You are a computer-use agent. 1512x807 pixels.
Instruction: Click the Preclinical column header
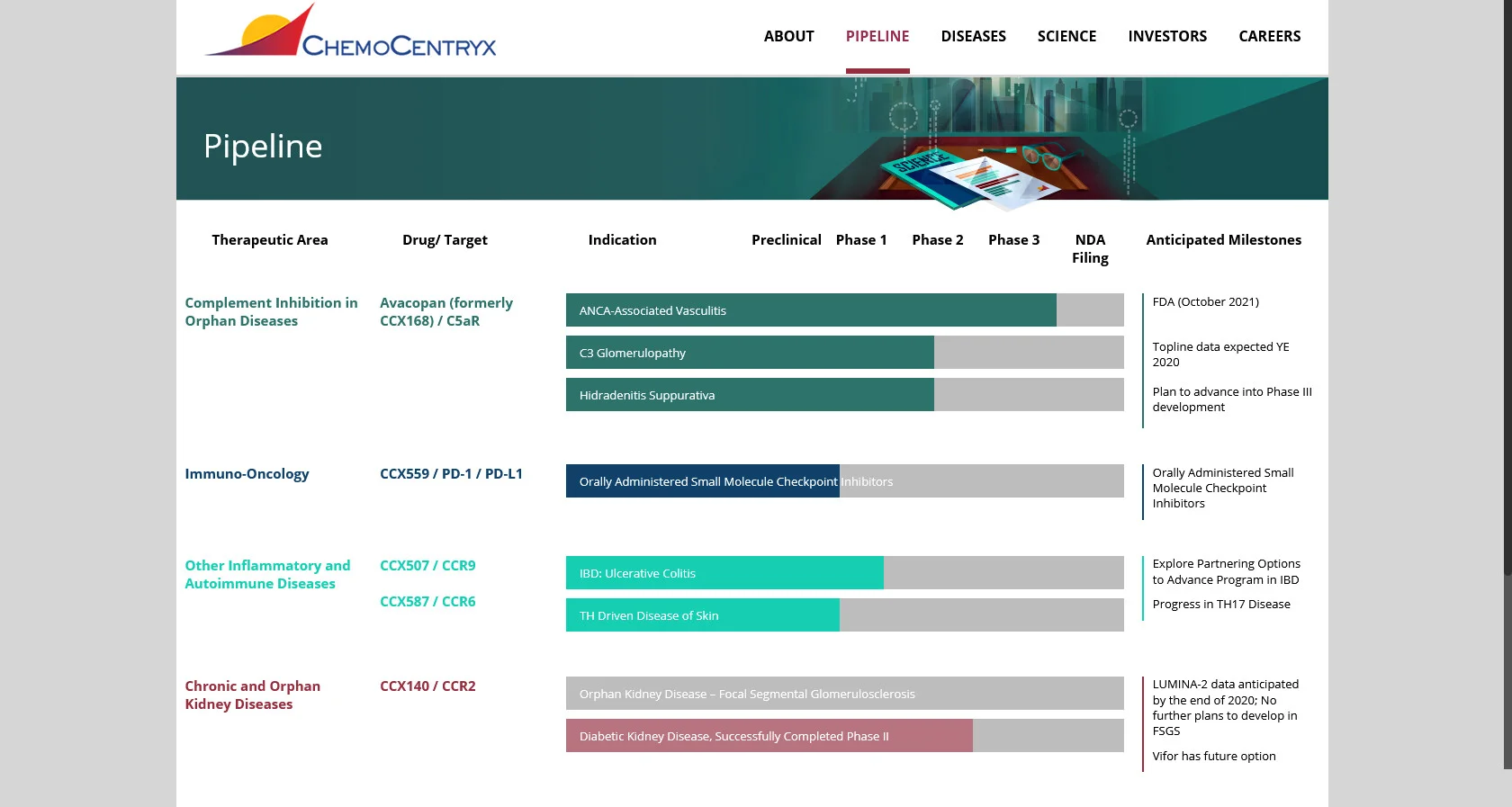787,240
